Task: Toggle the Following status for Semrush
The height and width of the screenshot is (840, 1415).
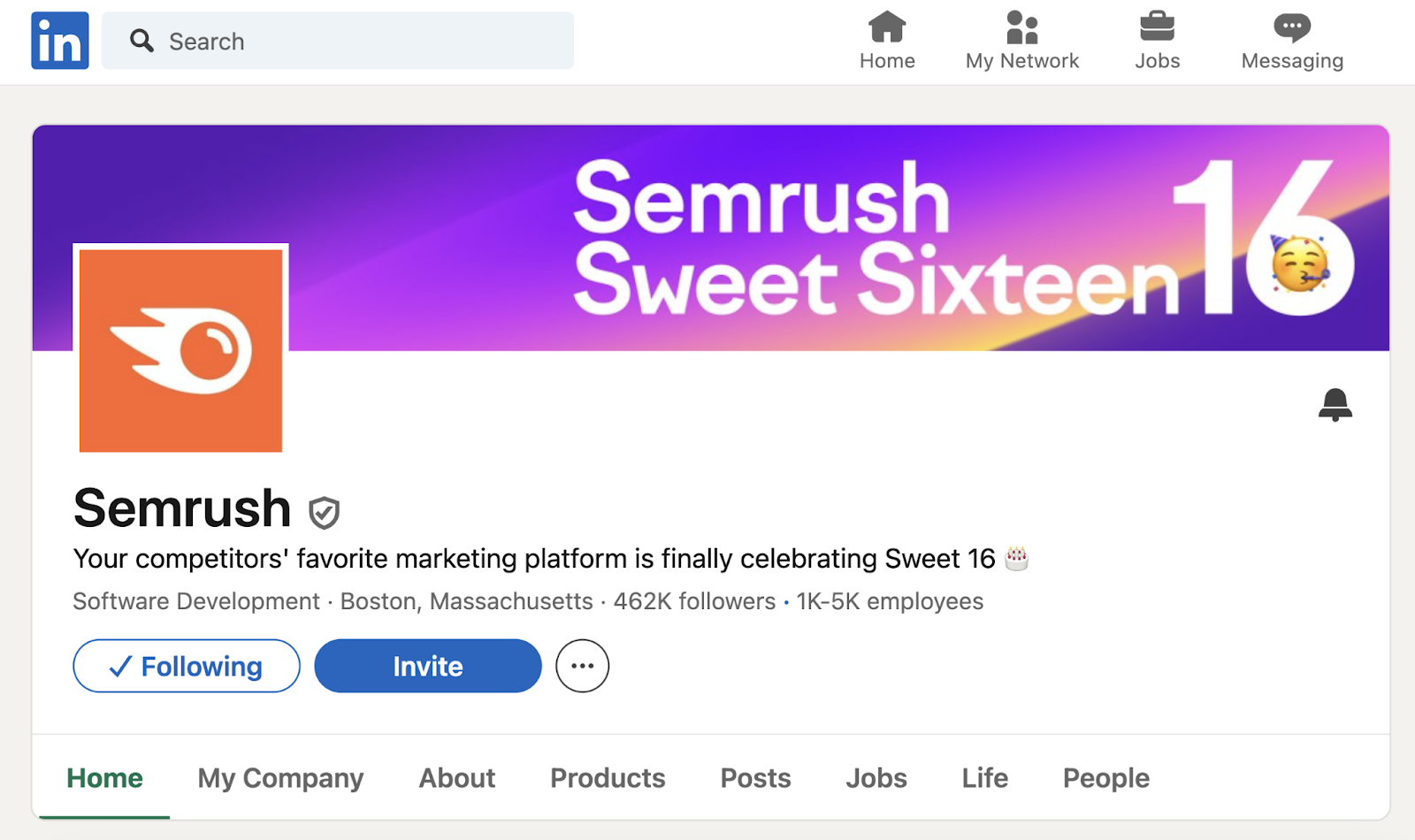Action: pyautogui.click(x=186, y=666)
